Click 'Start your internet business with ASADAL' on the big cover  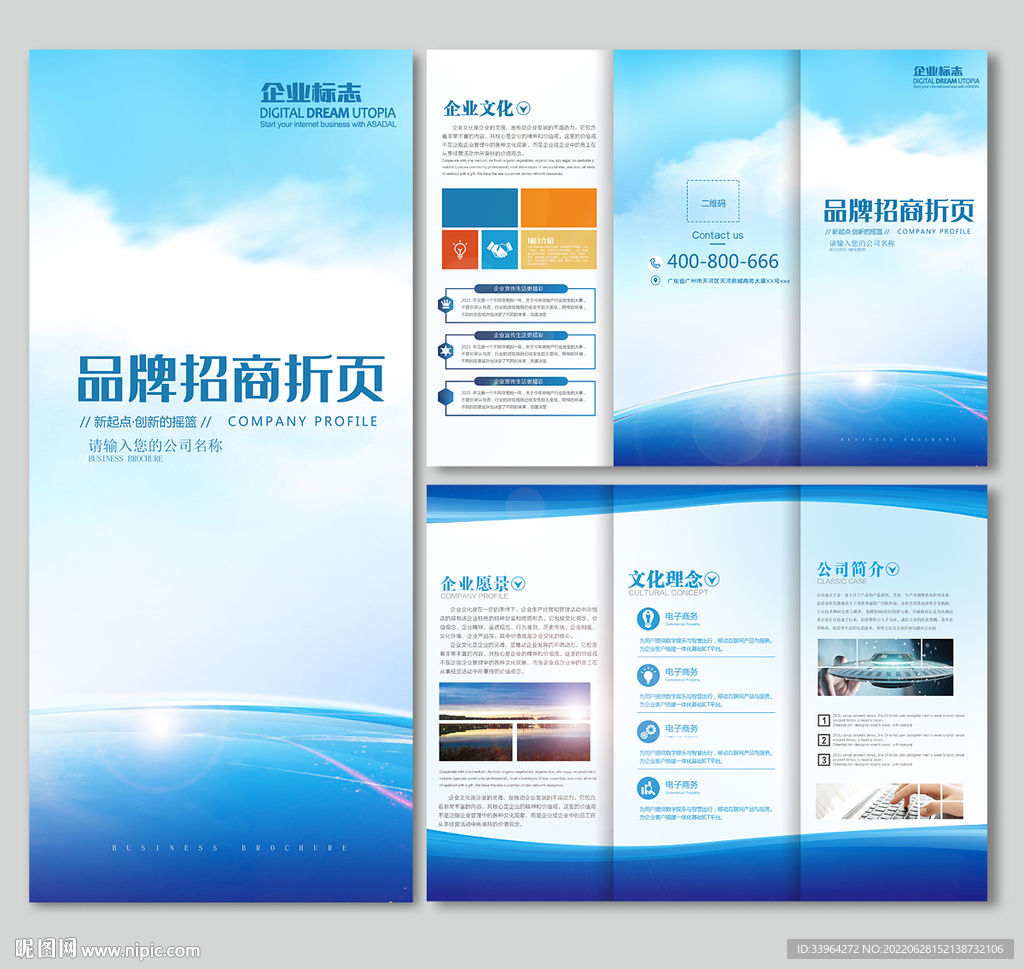[328, 124]
